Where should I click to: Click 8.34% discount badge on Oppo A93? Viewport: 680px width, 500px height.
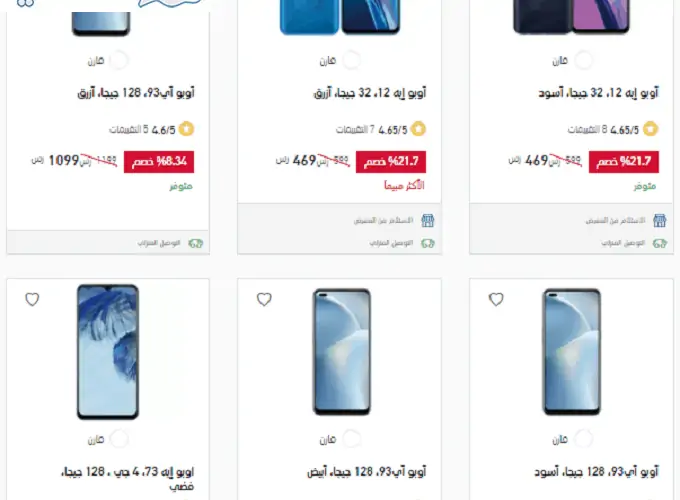159,162
